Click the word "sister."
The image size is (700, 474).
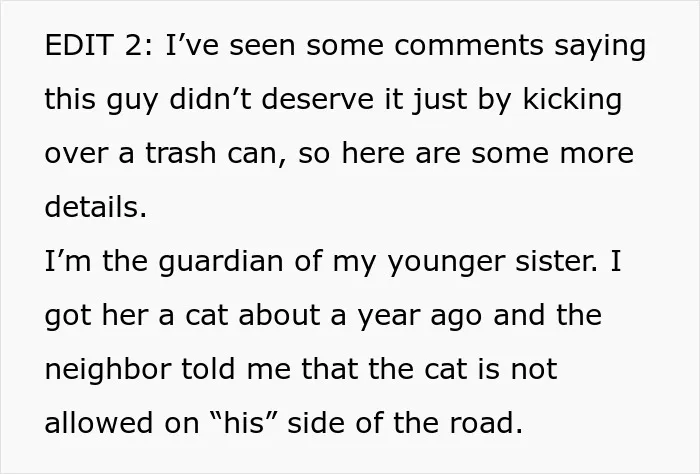[x=556, y=261]
